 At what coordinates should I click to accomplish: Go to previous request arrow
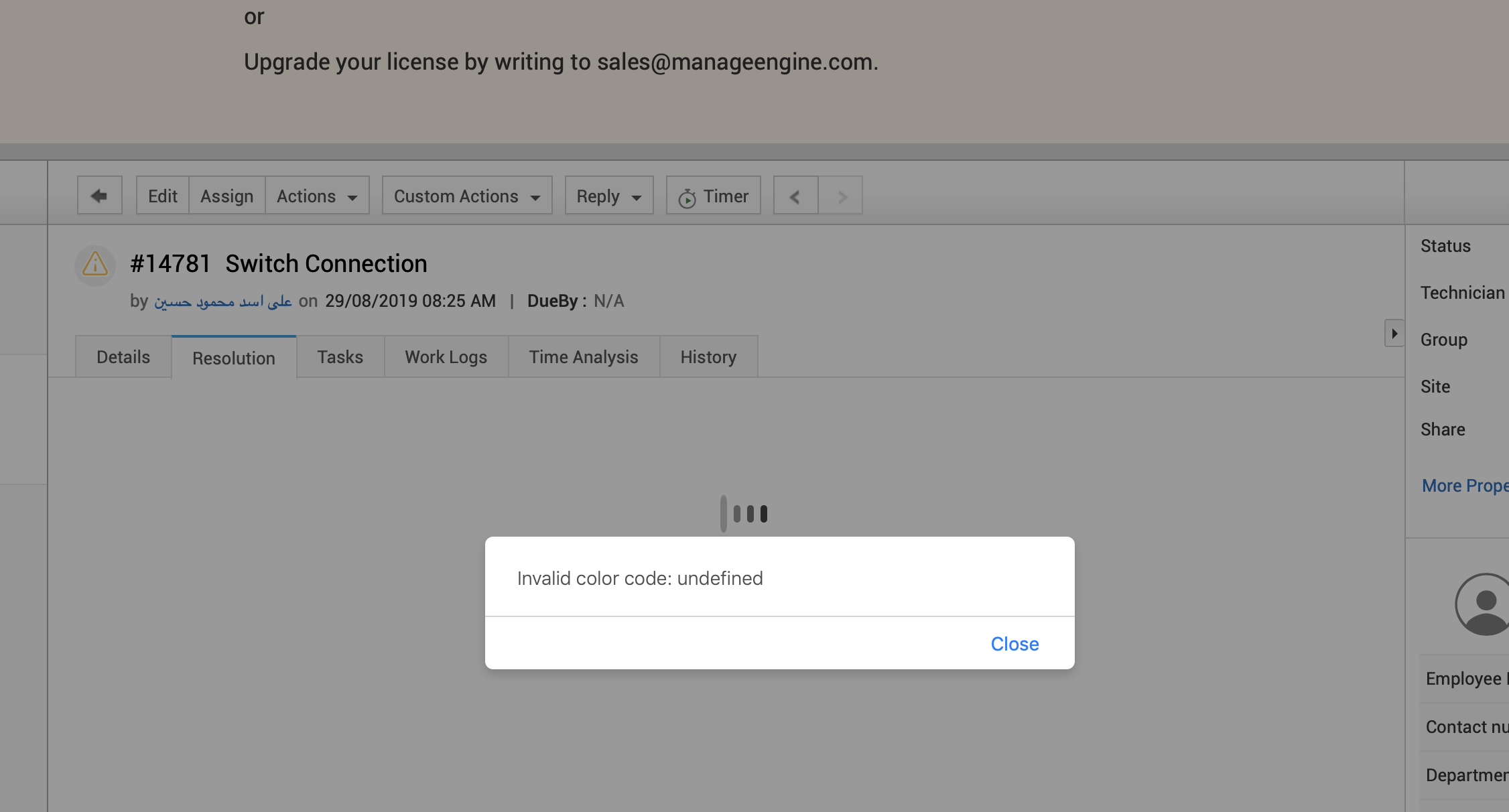pyautogui.click(x=795, y=196)
